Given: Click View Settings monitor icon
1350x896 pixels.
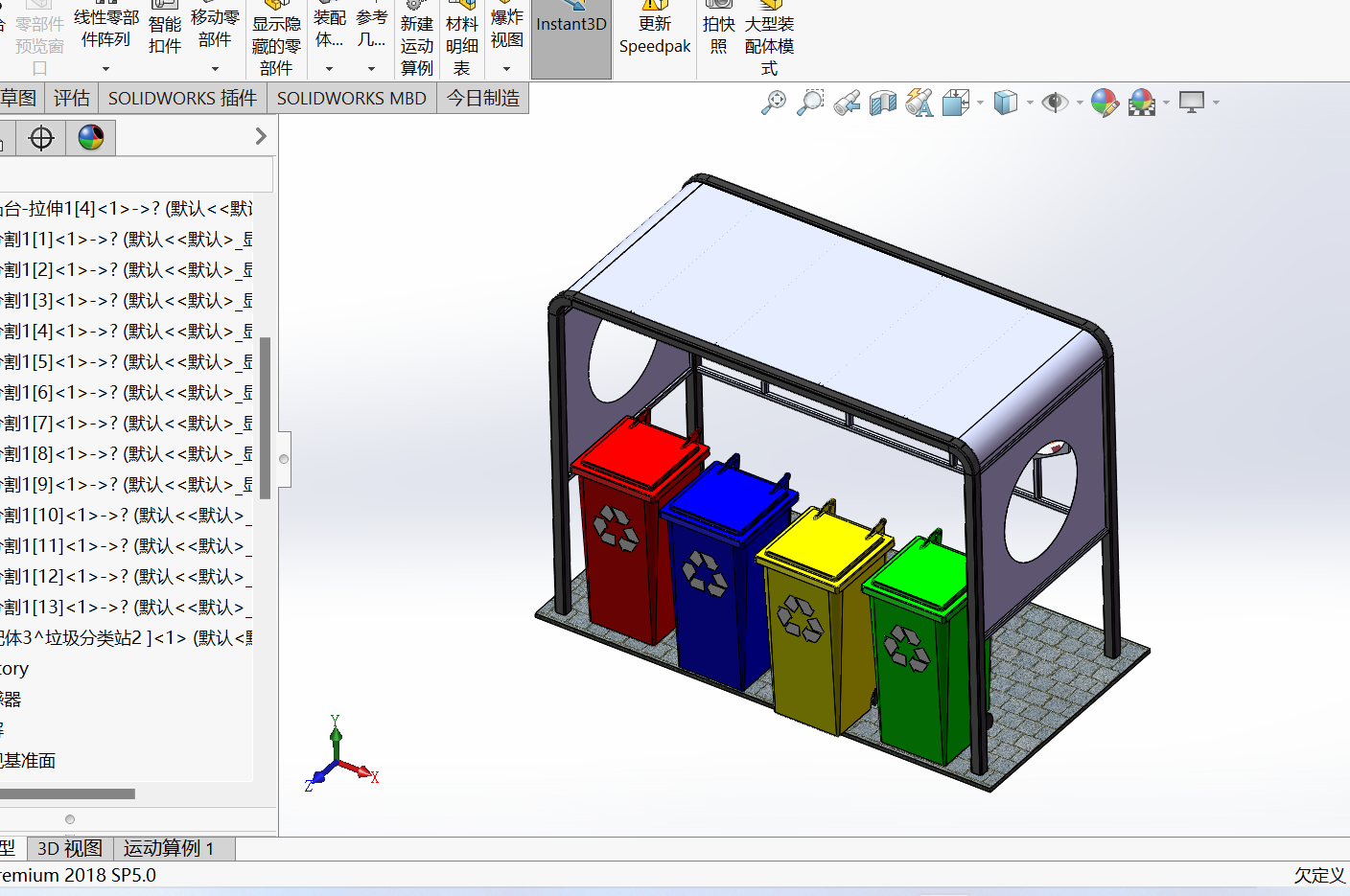Looking at the screenshot, I should (1192, 103).
